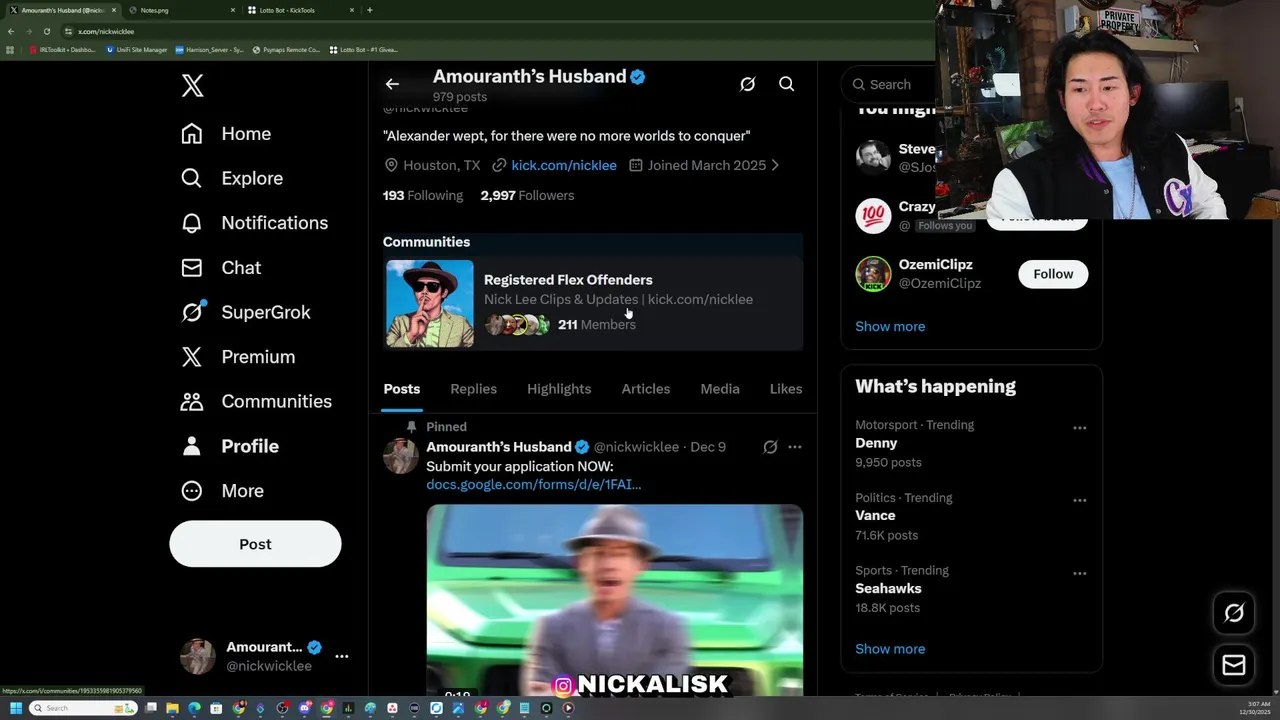Open the Vance trending topic

click(x=875, y=516)
